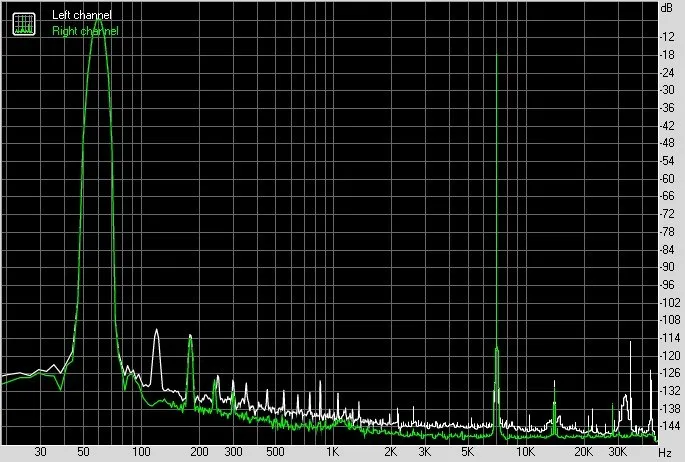Click the white left-channel peak near 120 Hz
The height and width of the screenshot is (462, 685).
pos(156,330)
